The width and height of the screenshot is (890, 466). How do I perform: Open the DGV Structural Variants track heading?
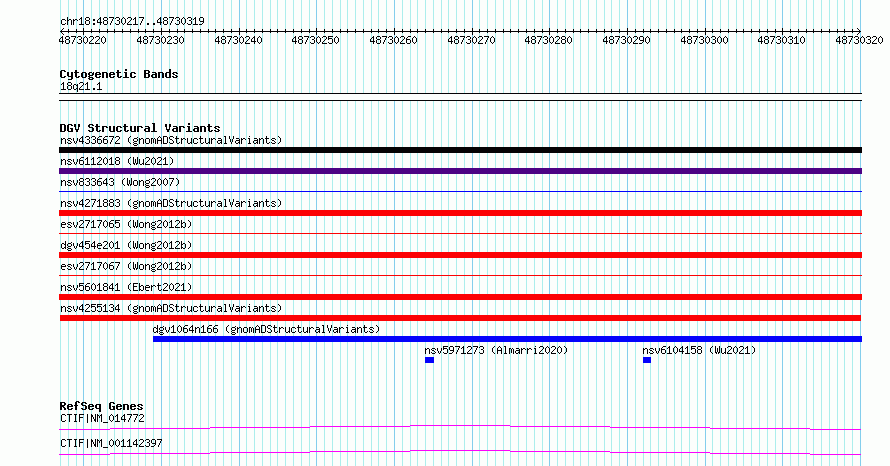click(x=140, y=128)
